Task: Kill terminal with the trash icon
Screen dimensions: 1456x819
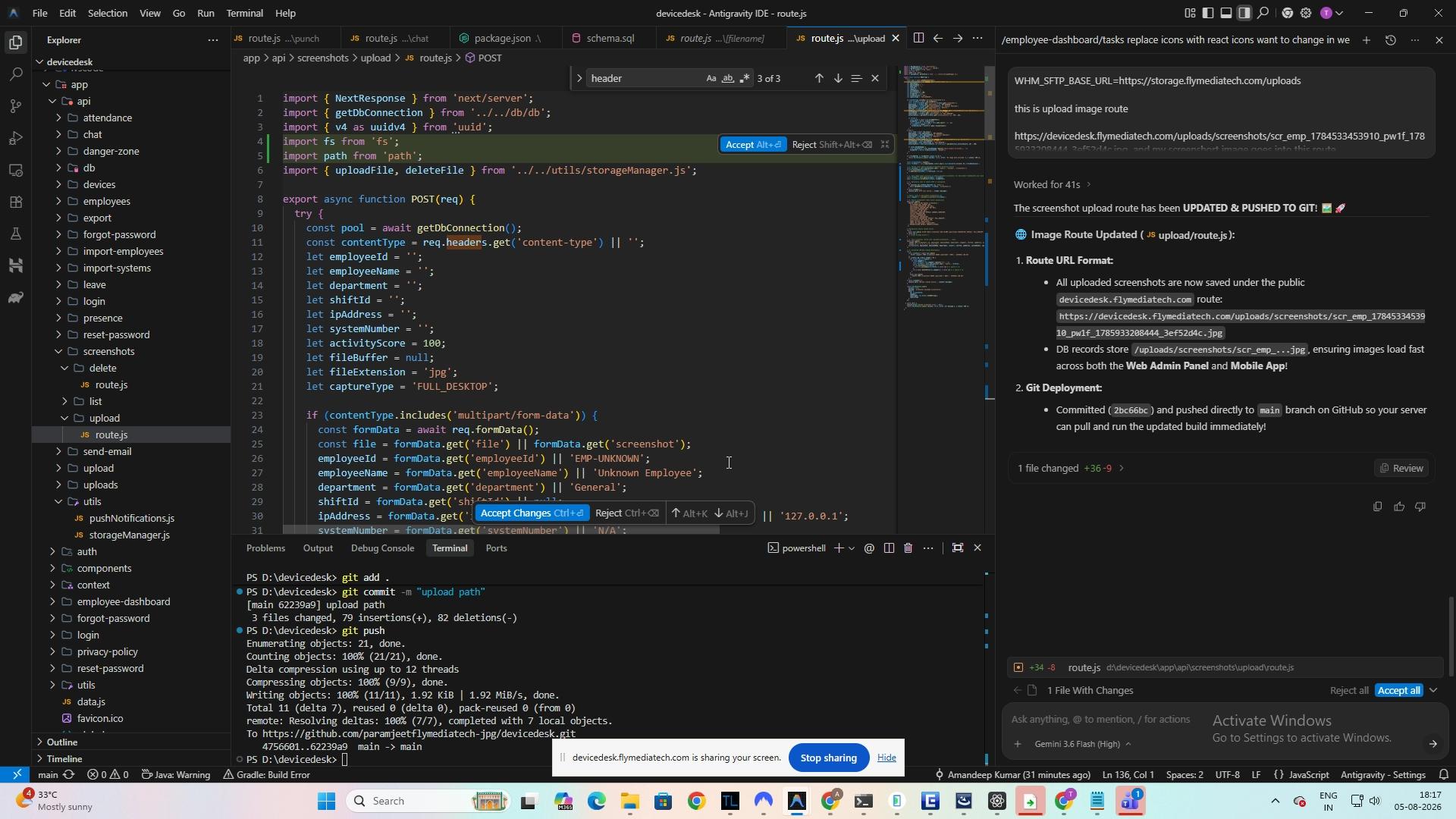Action: tap(908, 548)
